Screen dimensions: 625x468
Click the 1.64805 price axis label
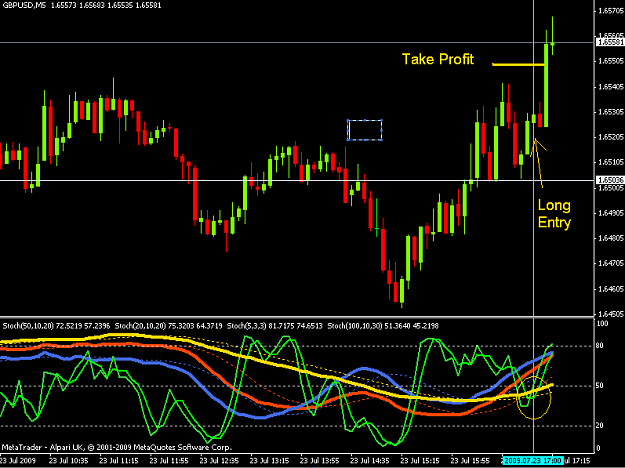pyautogui.click(x=611, y=238)
